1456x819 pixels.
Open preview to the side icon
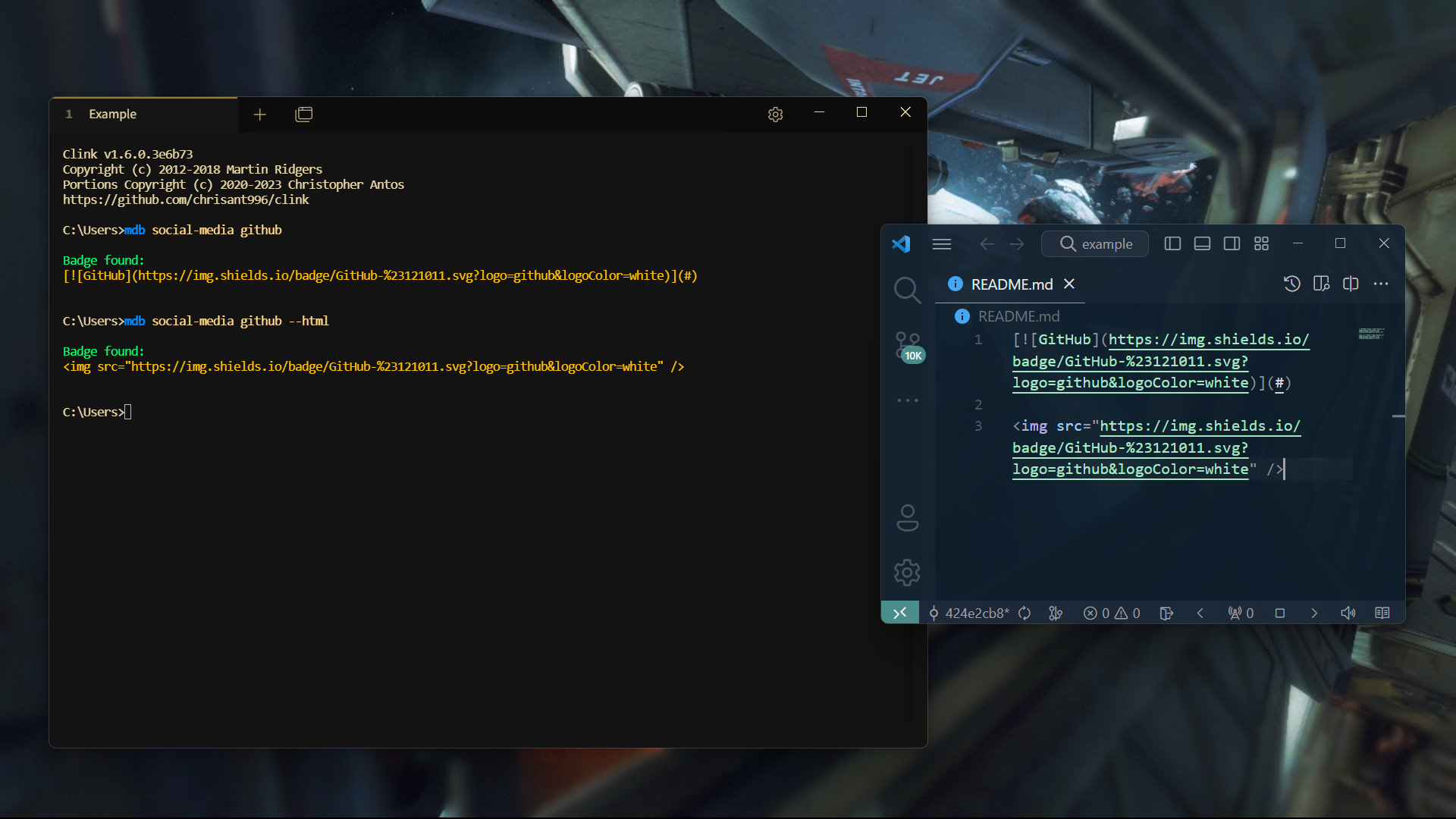tap(1322, 284)
